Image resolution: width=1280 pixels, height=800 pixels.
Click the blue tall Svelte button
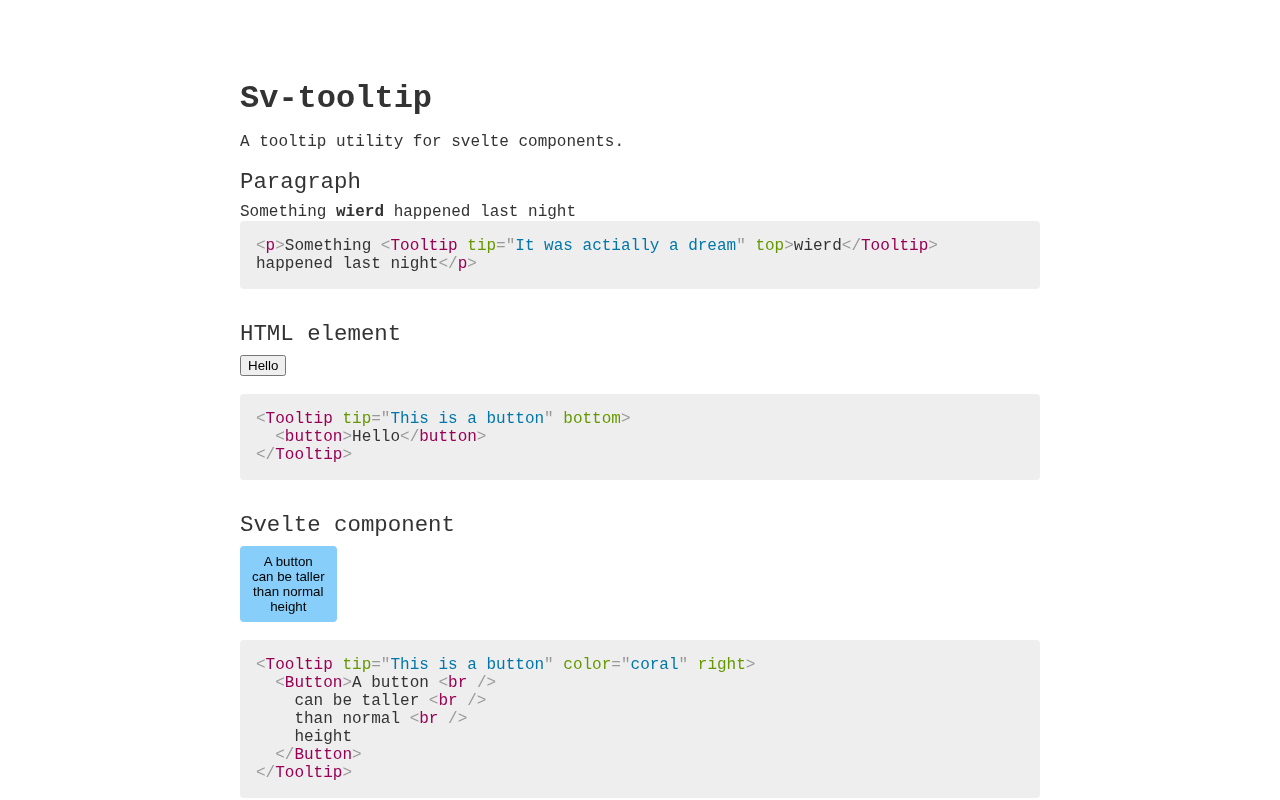288,584
